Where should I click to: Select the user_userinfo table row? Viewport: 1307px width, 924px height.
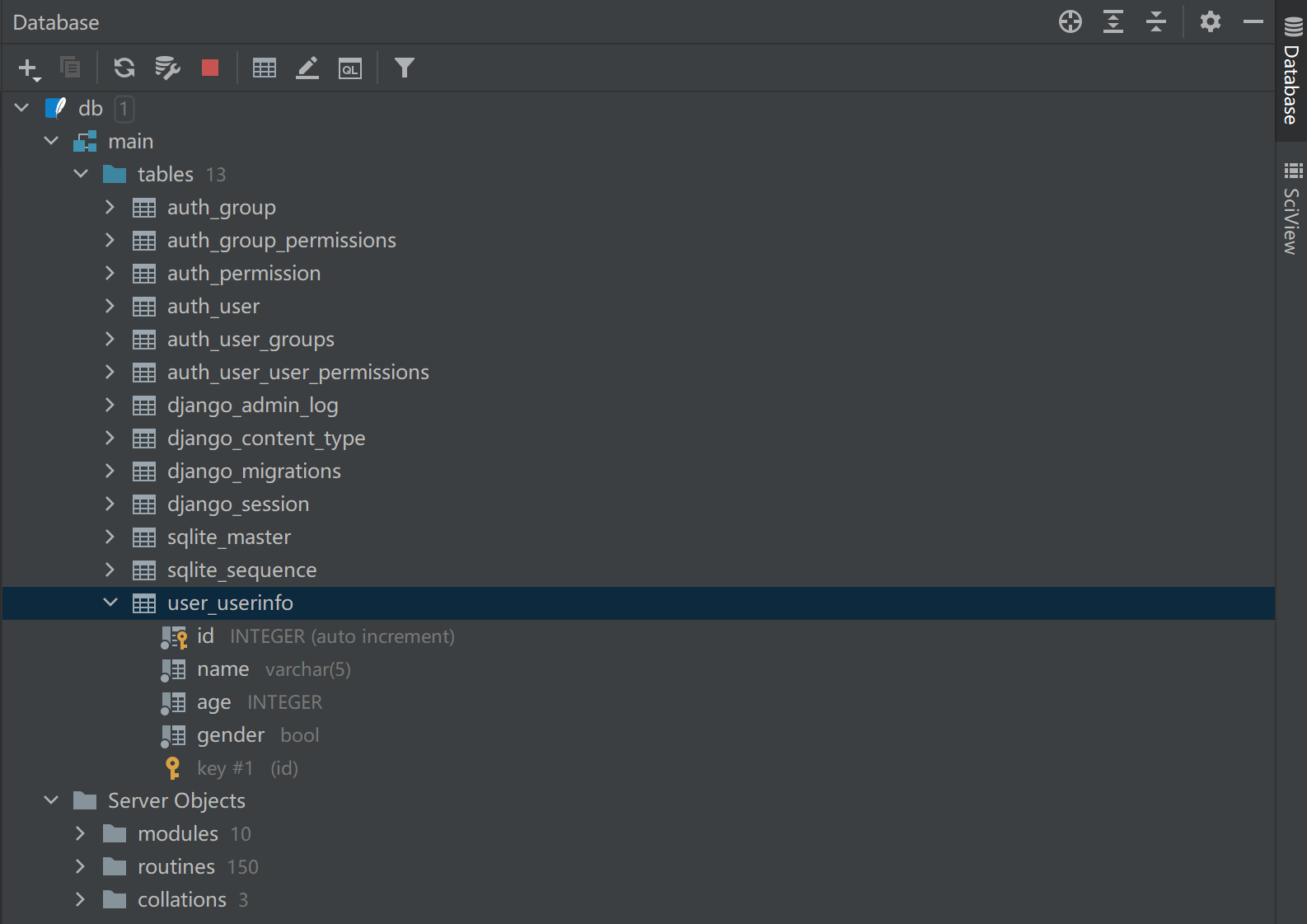pyautogui.click(x=638, y=603)
